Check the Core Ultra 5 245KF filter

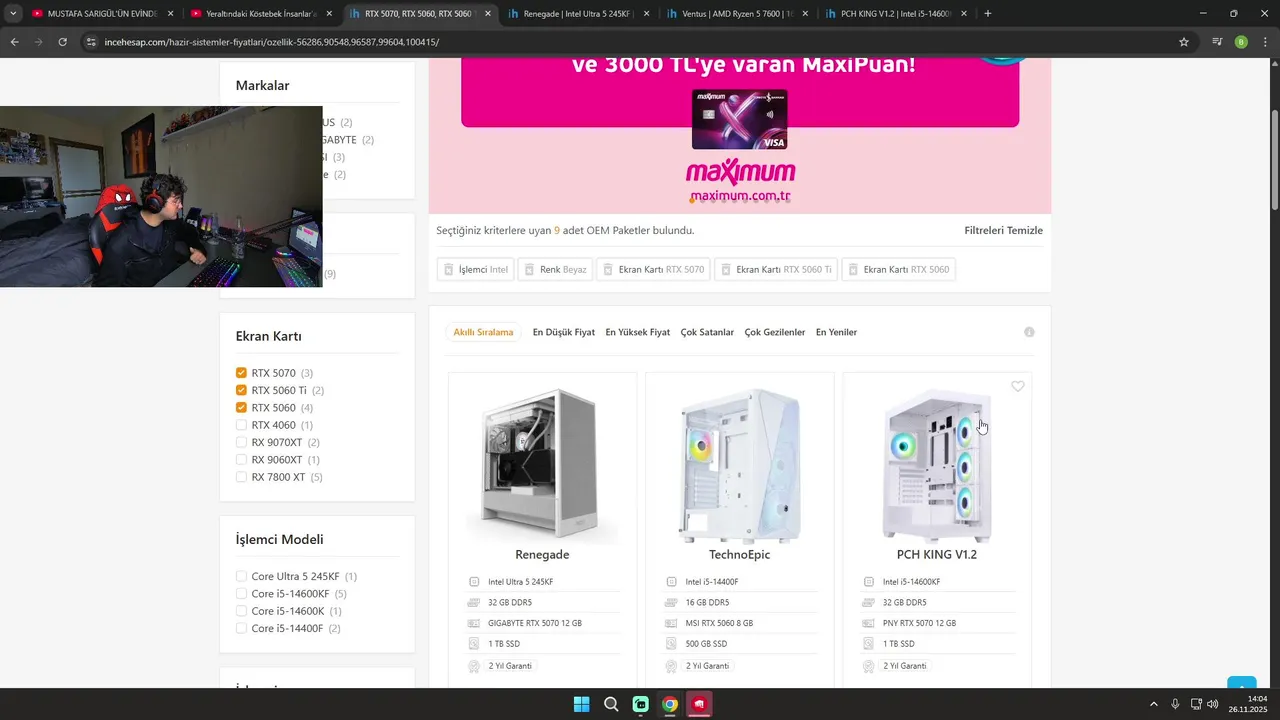[x=241, y=576]
